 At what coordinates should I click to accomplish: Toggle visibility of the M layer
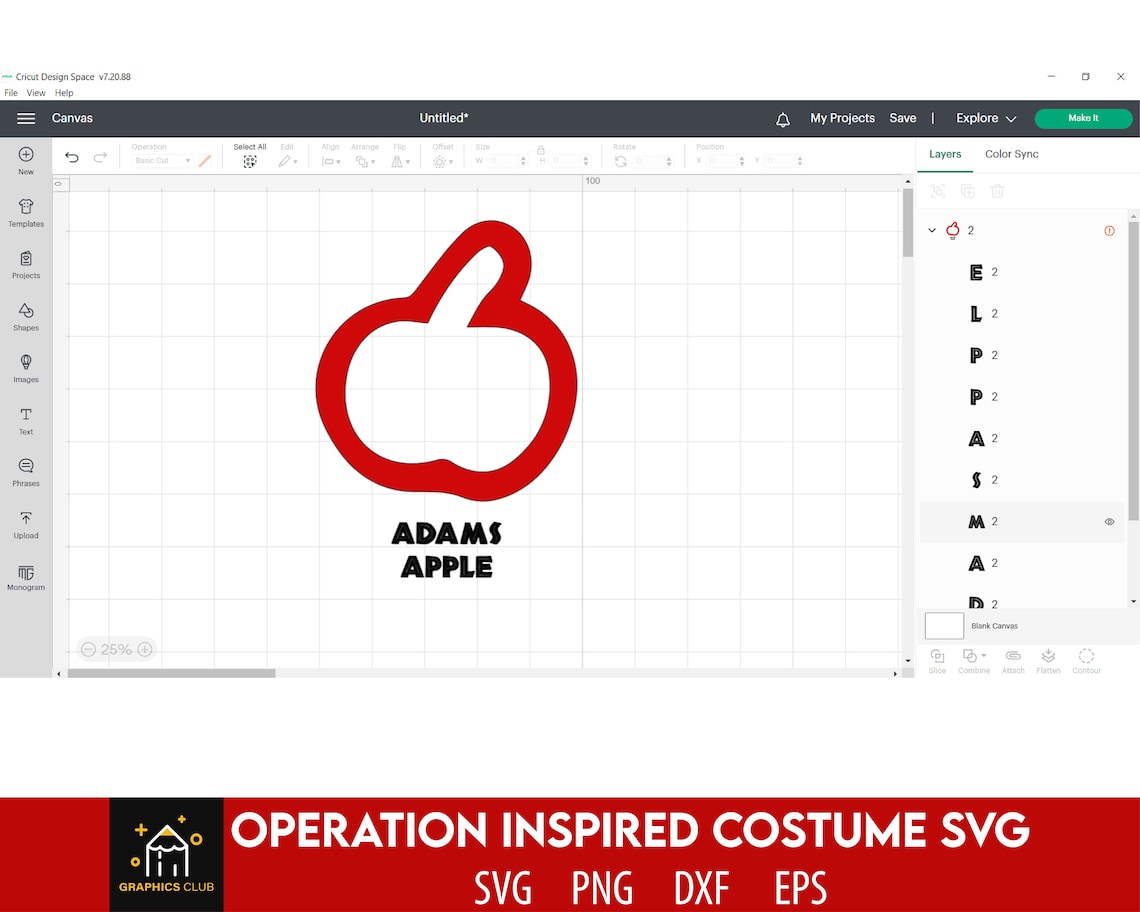[1109, 521]
